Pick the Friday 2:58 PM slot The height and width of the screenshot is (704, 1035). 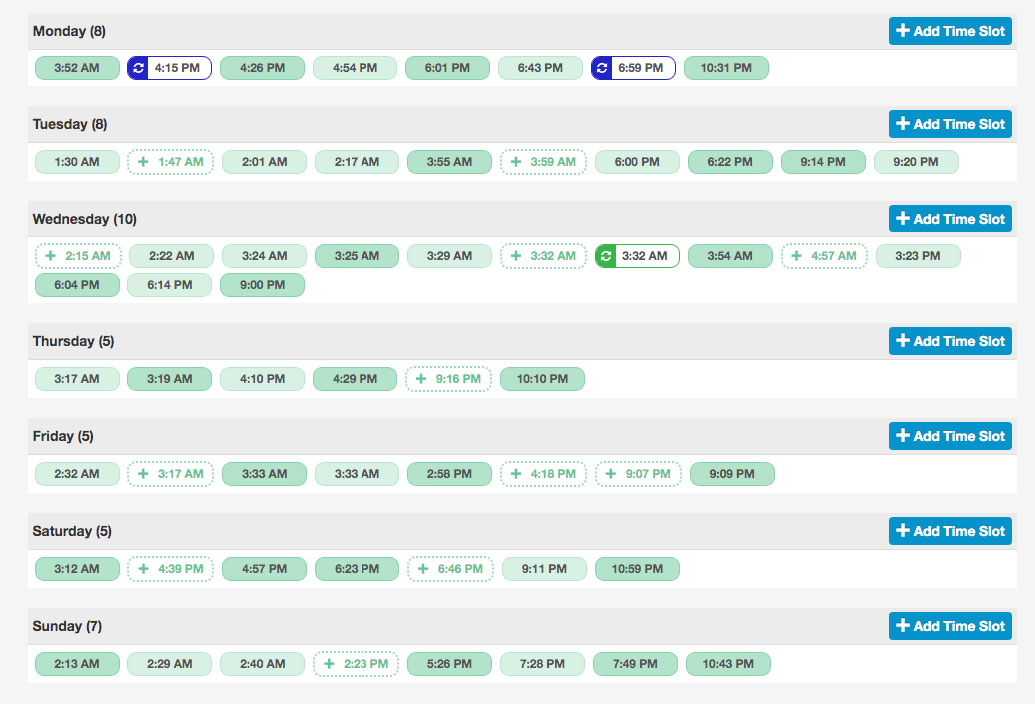pos(449,474)
